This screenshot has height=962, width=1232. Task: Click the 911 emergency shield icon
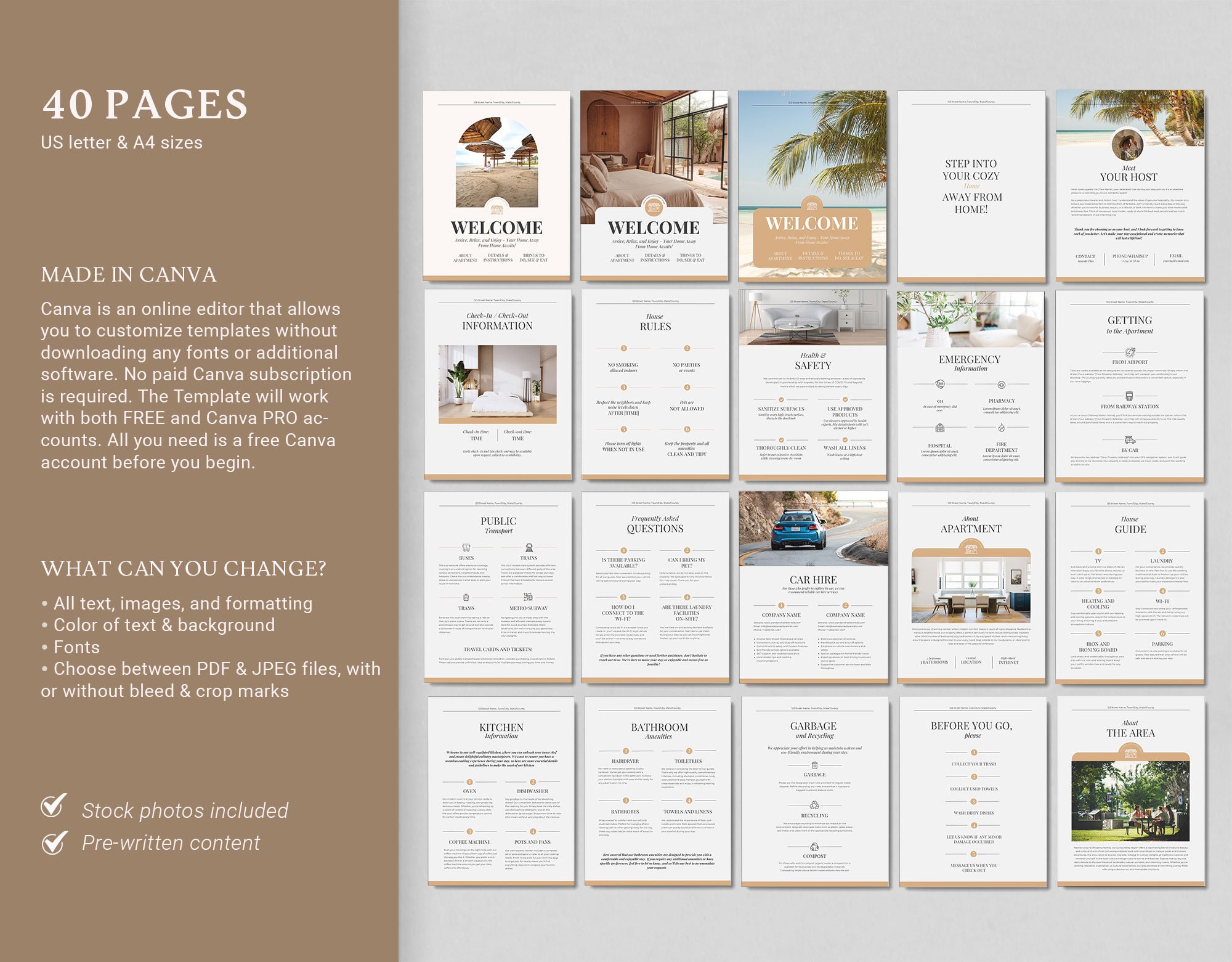pos(941,384)
